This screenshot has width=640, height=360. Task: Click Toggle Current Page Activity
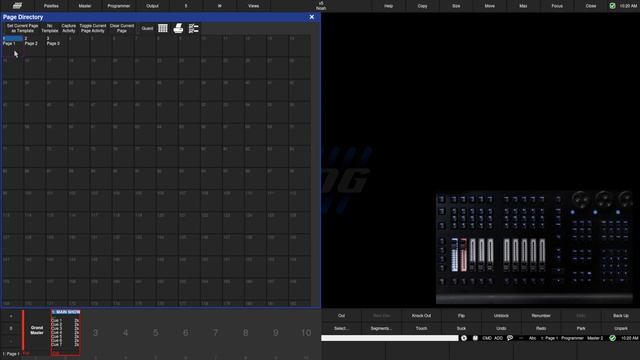click(93, 28)
